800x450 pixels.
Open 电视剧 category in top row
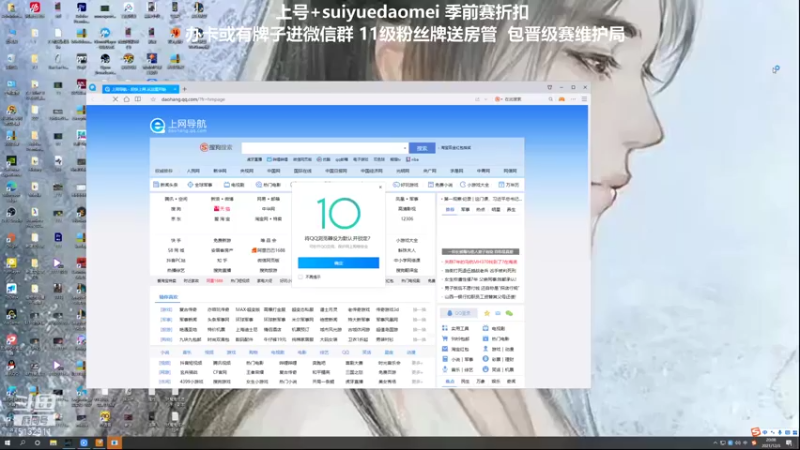234,185
